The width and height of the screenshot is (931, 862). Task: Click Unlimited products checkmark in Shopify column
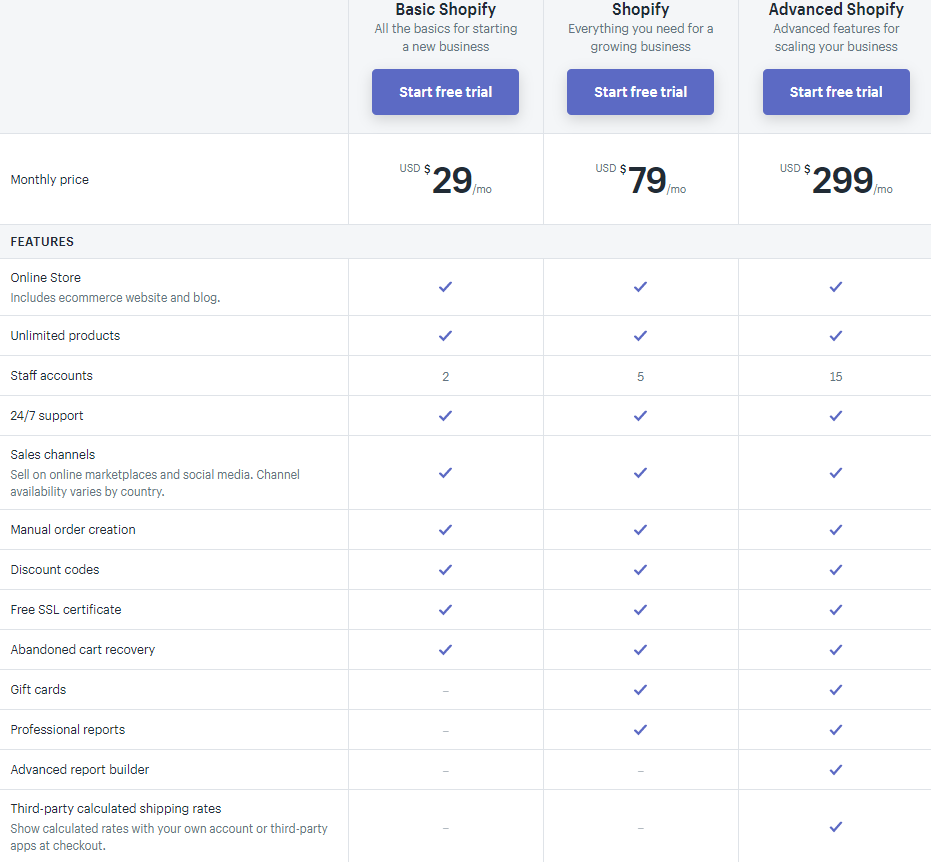point(640,335)
